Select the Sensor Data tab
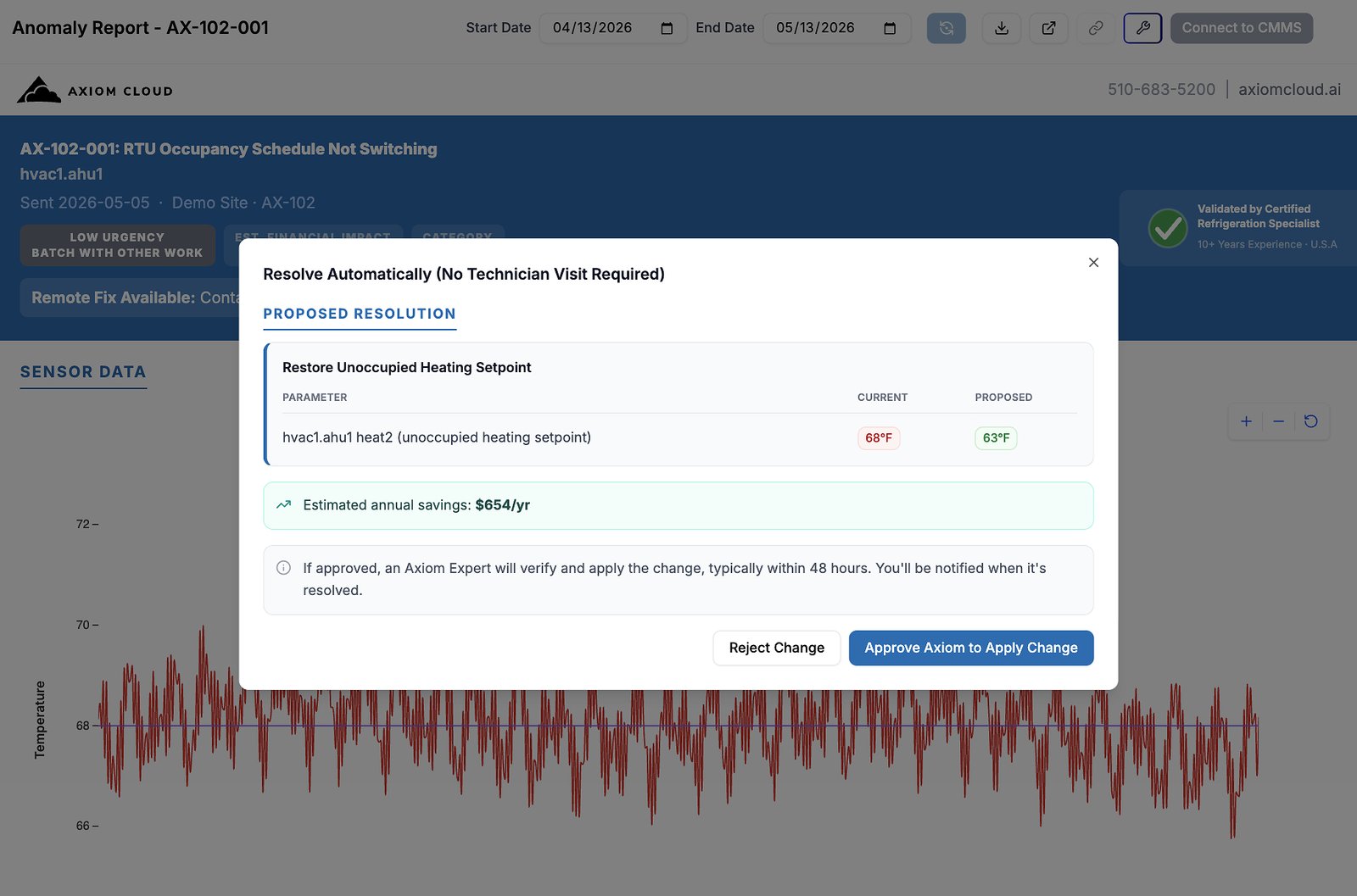Image resolution: width=1357 pixels, height=896 pixels. point(83,372)
